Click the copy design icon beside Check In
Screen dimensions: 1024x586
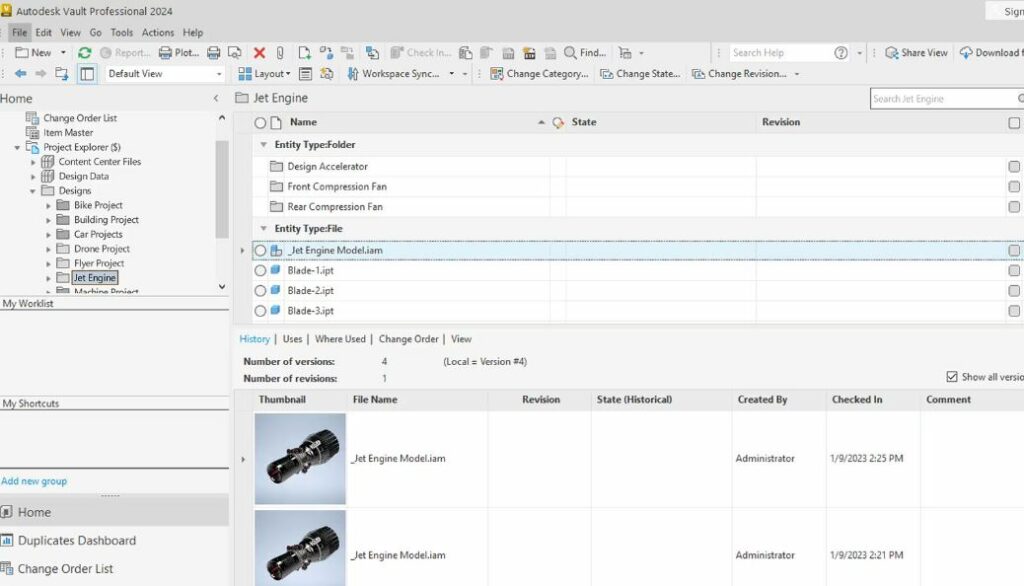click(372, 53)
